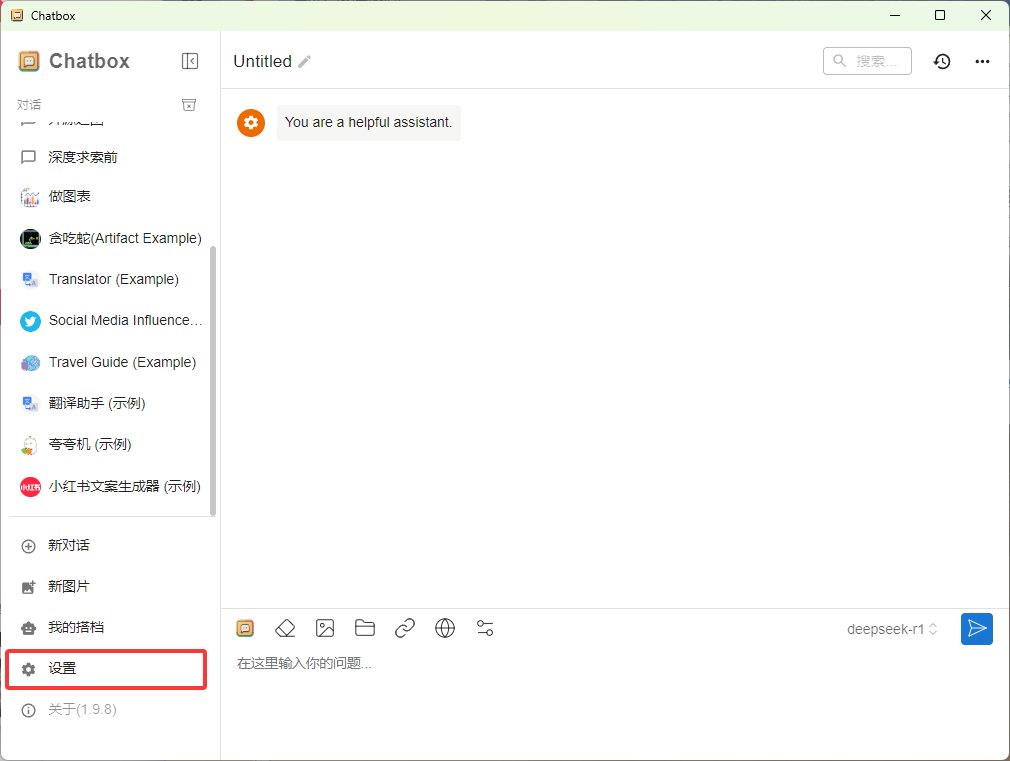This screenshot has height=761, width=1010.
Task: Click the Untitled conversation title
Action: click(x=262, y=61)
